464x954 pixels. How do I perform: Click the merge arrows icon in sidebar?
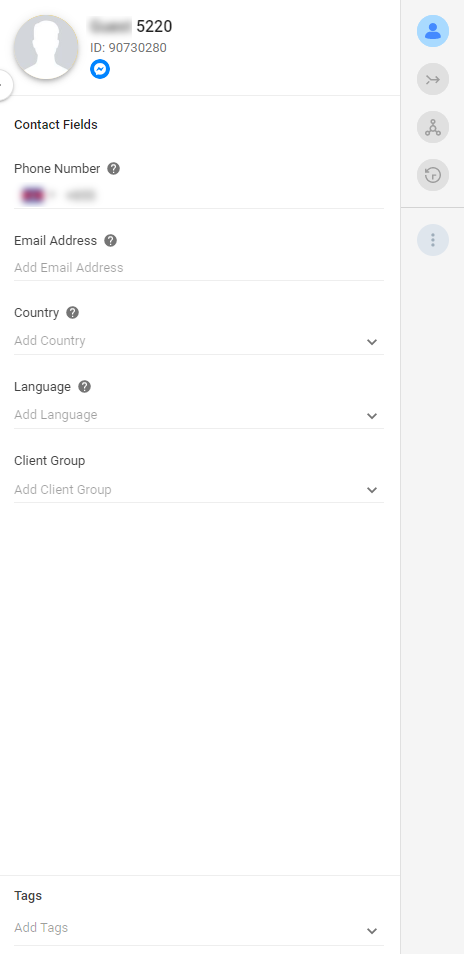click(432, 79)
